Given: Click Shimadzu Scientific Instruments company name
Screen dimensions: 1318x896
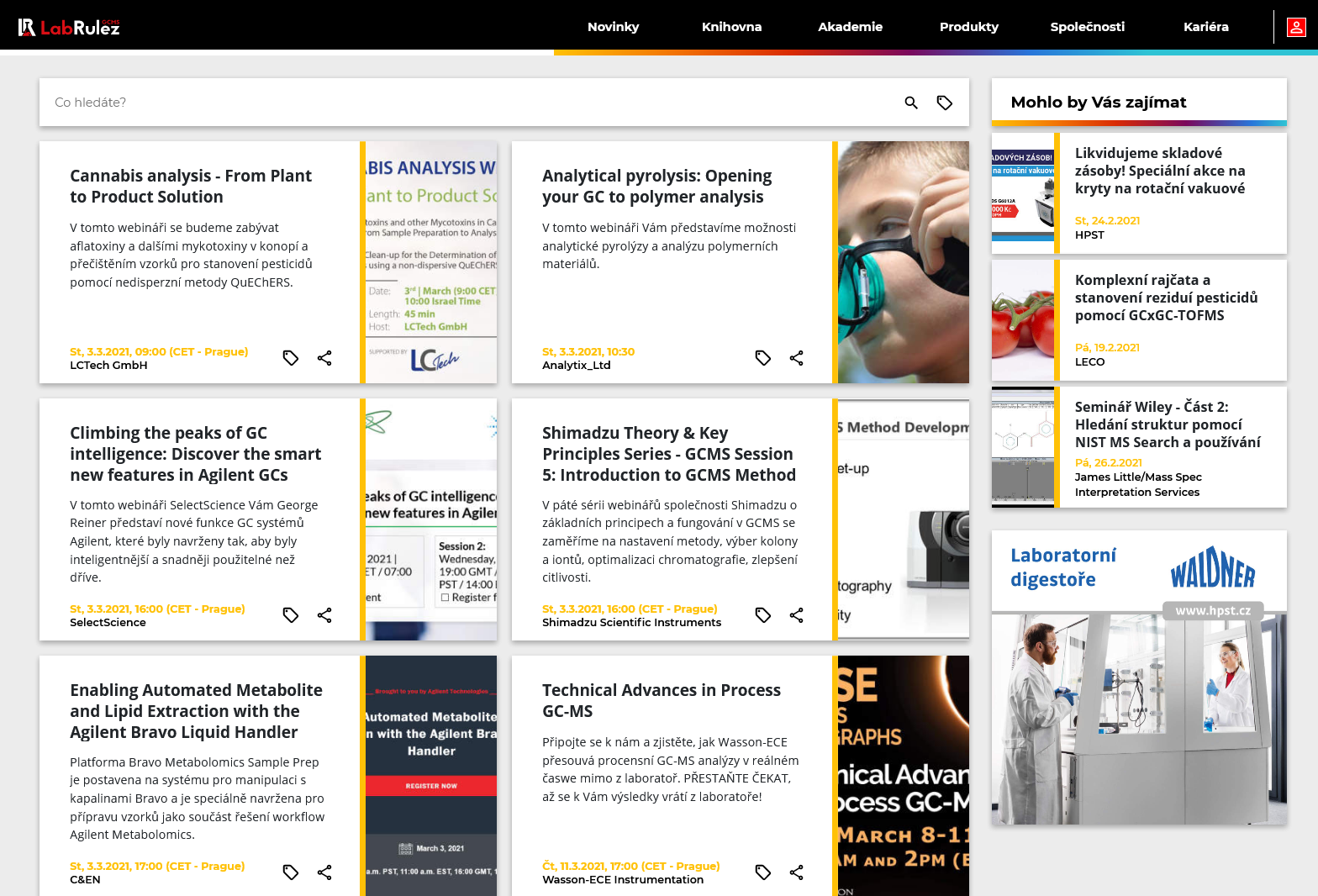Looking at the screenshot, I should 631,623.
